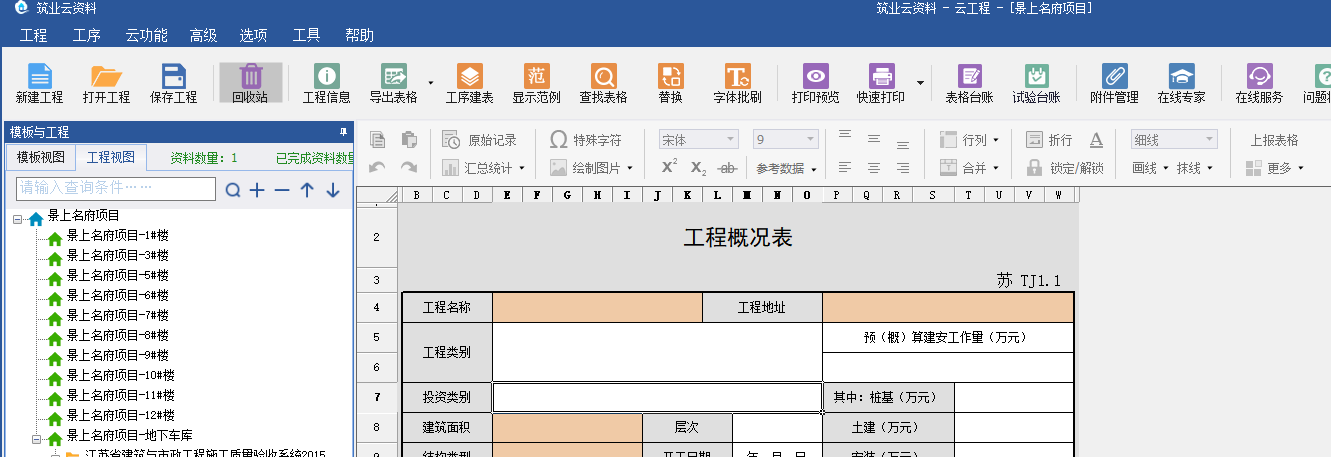Toggle 折行 wrap text
Viewport: 1331px width, 457px height.
pyautogui.click(x=1049, y=140)
